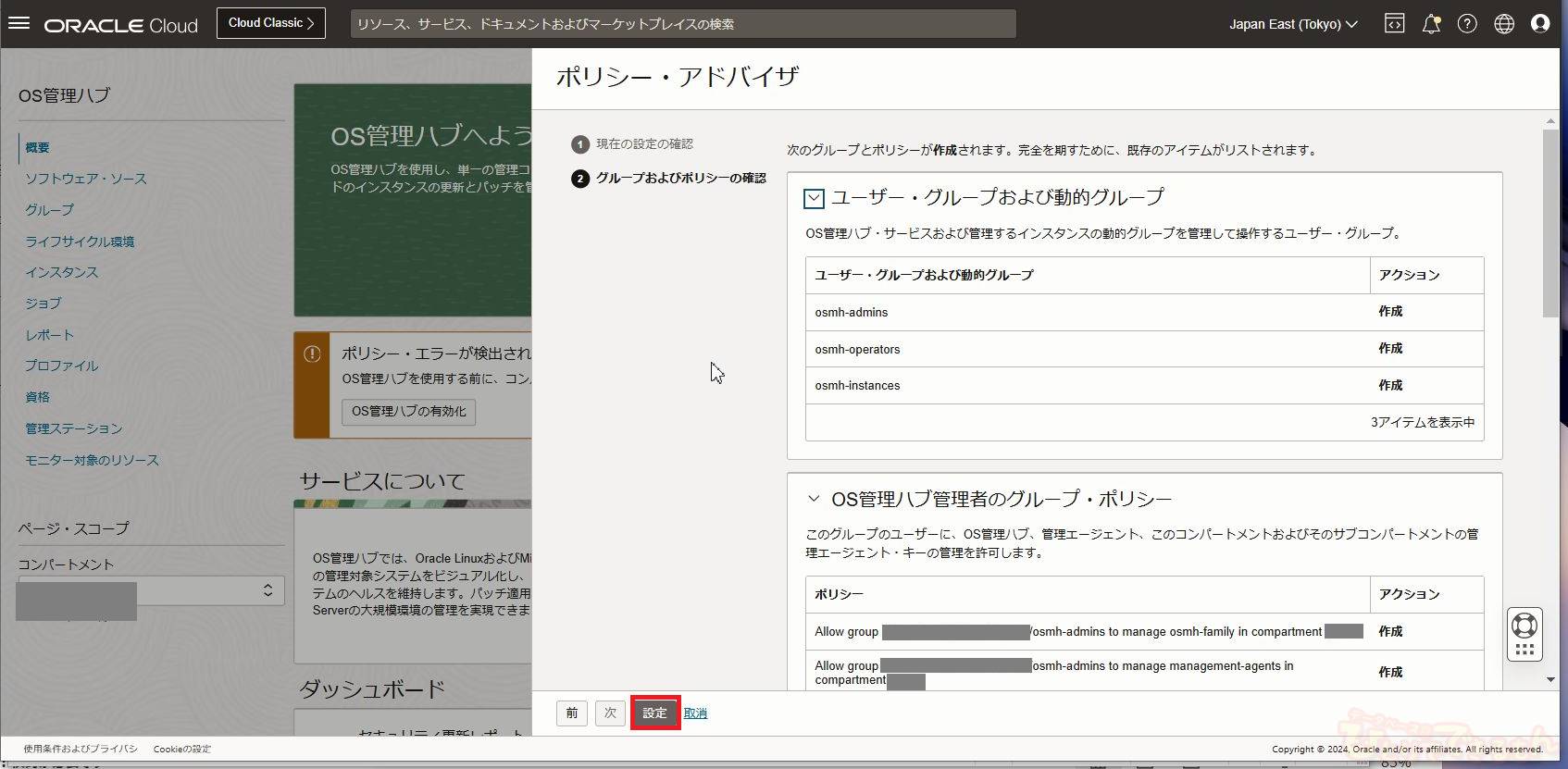Viewport: 1568px width, 769px height.
Task: Click the search input field
Action: pos(683,24)
